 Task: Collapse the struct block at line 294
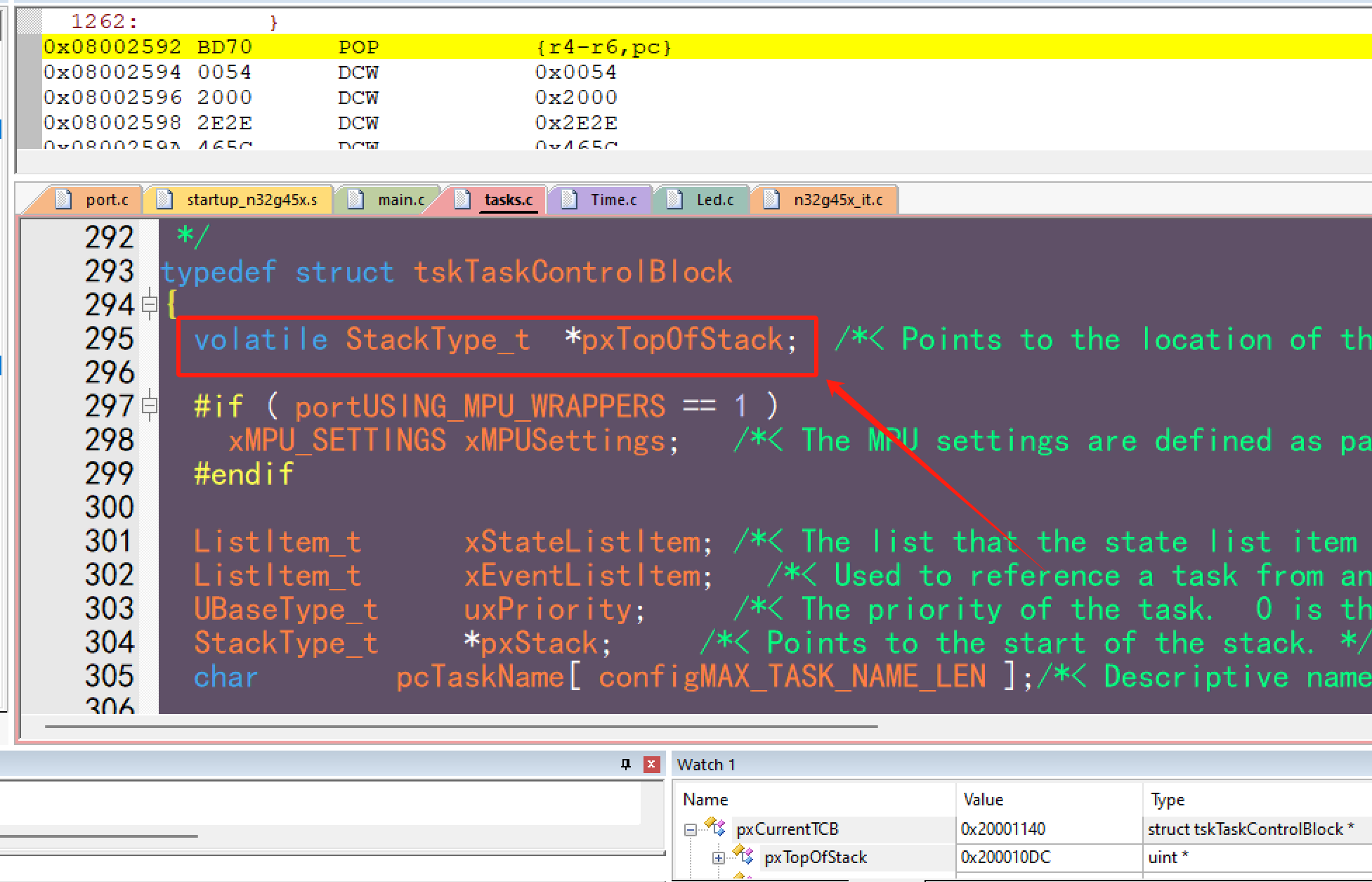point(149,304)
